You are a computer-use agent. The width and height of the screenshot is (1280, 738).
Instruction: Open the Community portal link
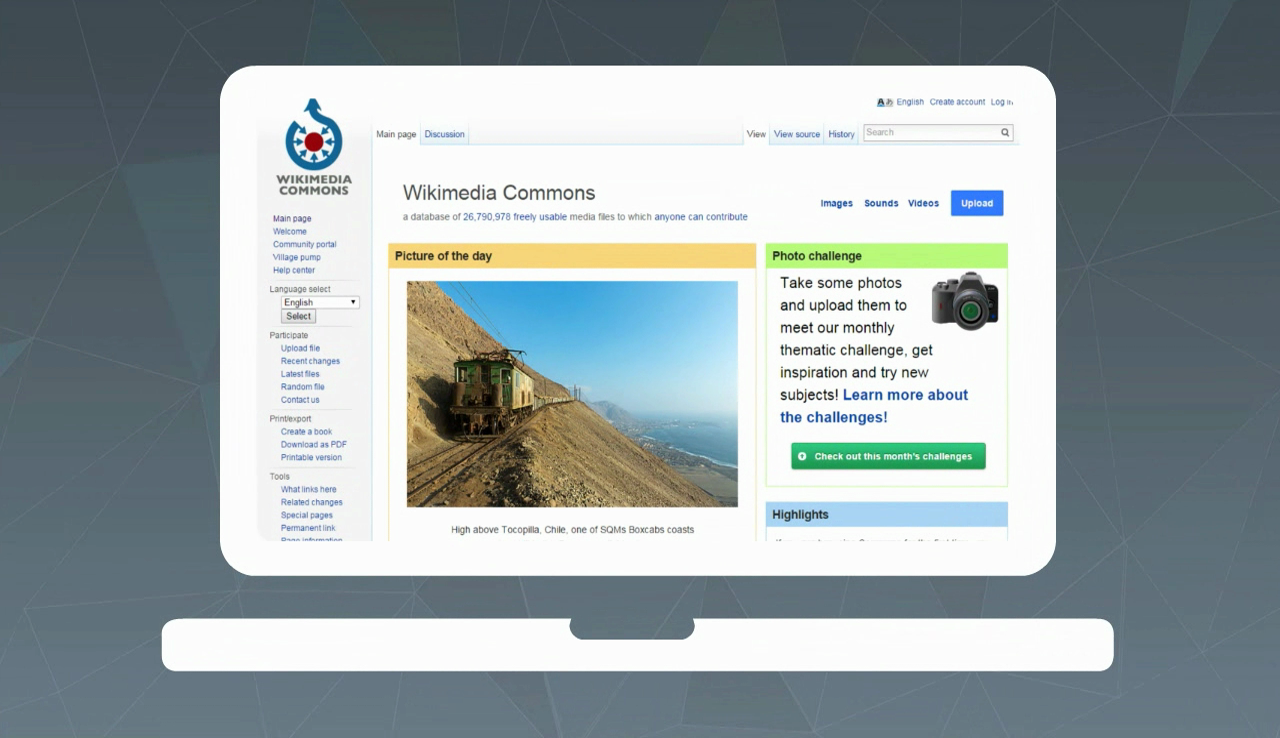coord(305,244)
